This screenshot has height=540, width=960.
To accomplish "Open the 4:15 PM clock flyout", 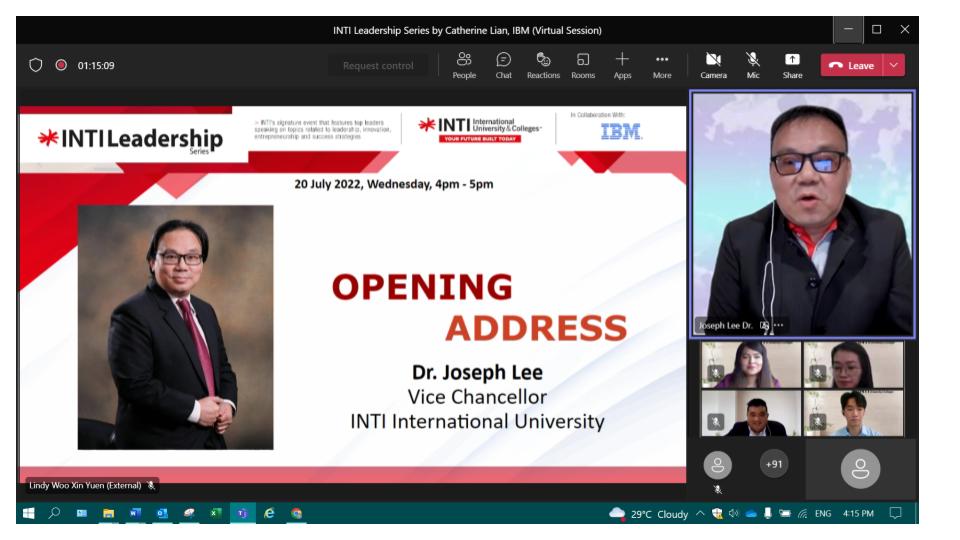I will (x=858, y=514).
